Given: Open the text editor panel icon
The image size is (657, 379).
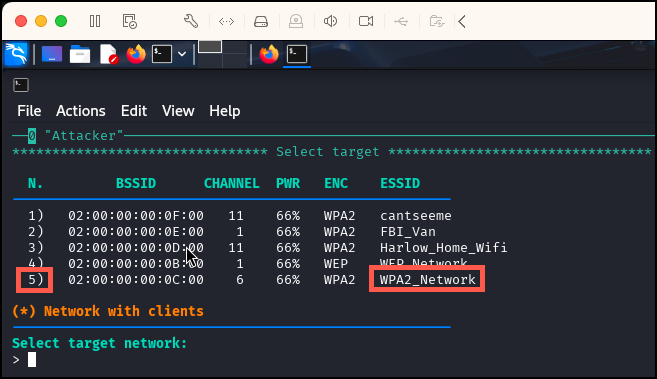Looking at the screenshot, I should 109,54.
